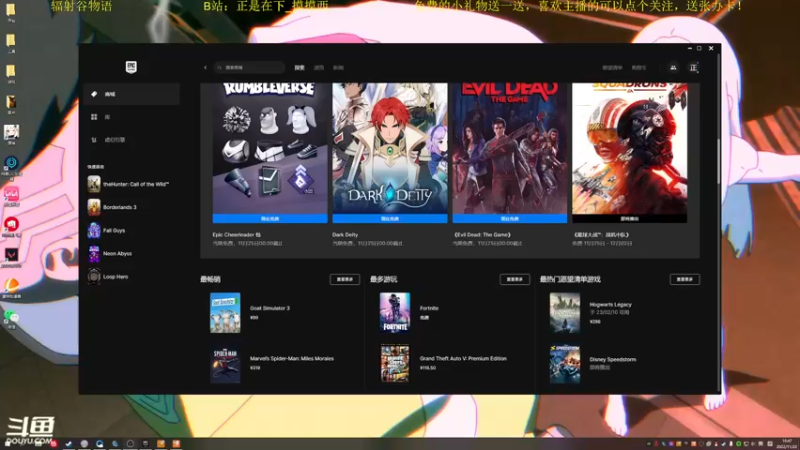This screenshot has width=800, height=450.
Task: Switch to the News tab
Action: pos(338,67)
